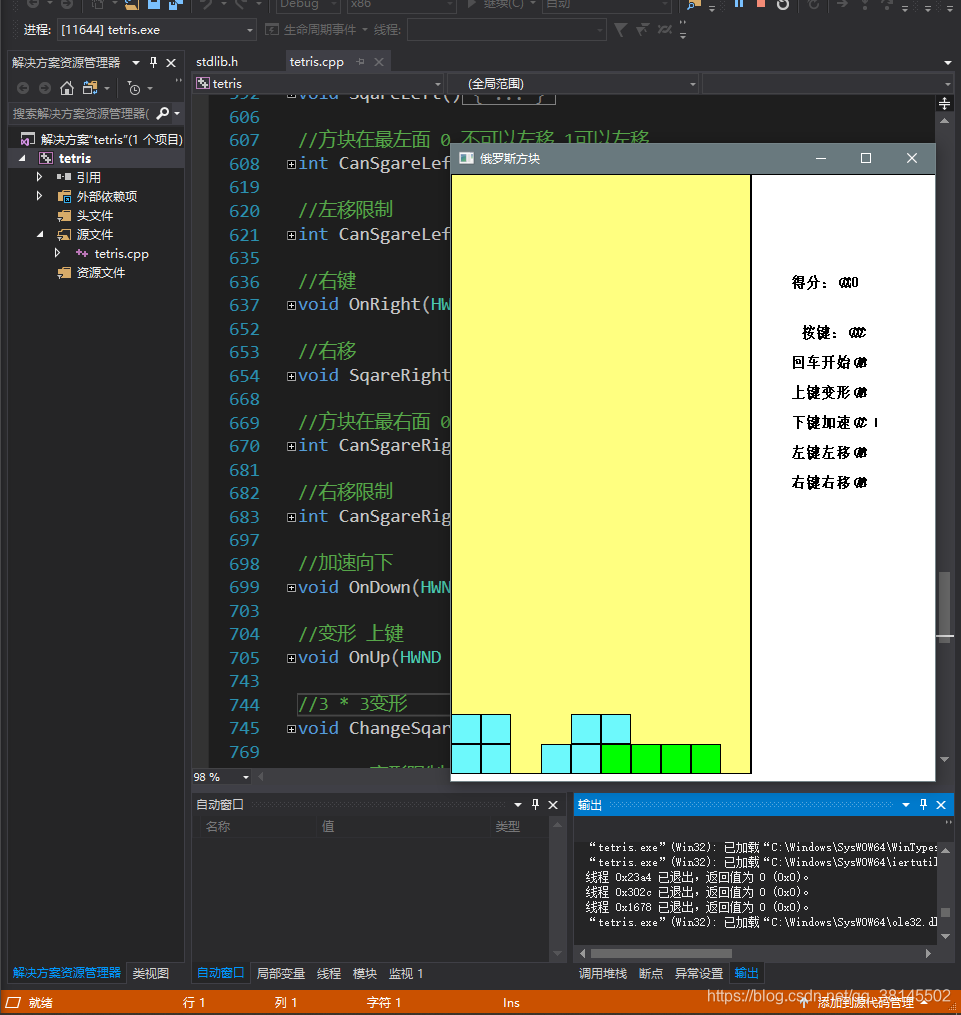Screen dimensions: 961x1015
Task: Expand the 引用 tree node
Action: [x=39, y=177]
